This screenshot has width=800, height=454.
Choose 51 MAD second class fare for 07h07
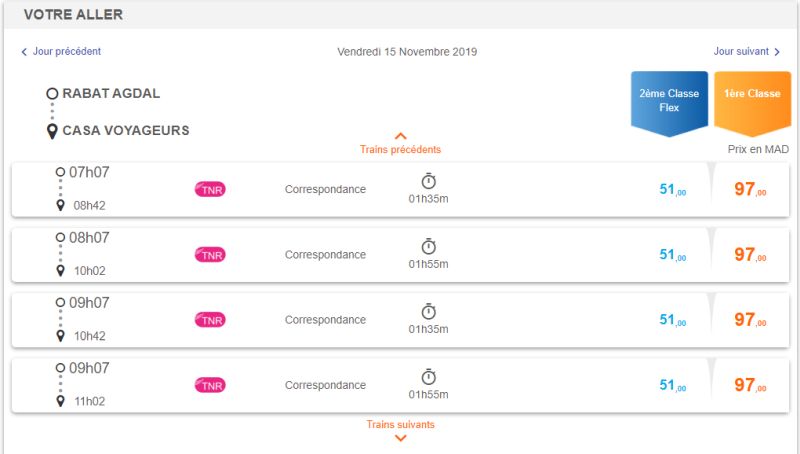coord(672,190)
